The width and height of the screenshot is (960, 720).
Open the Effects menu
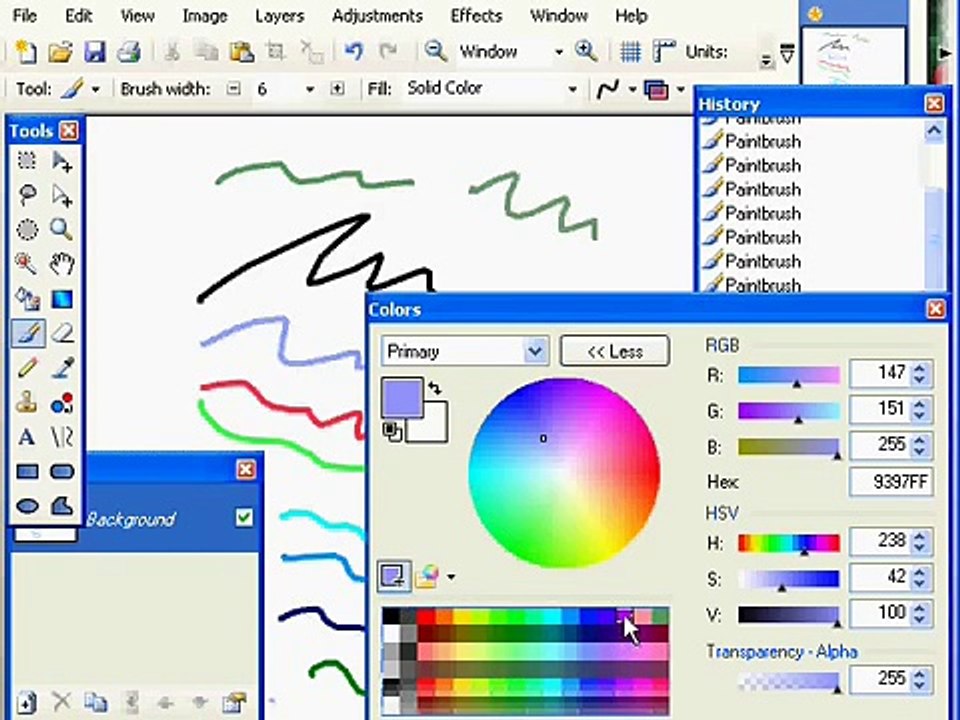(x=476, y=15)
